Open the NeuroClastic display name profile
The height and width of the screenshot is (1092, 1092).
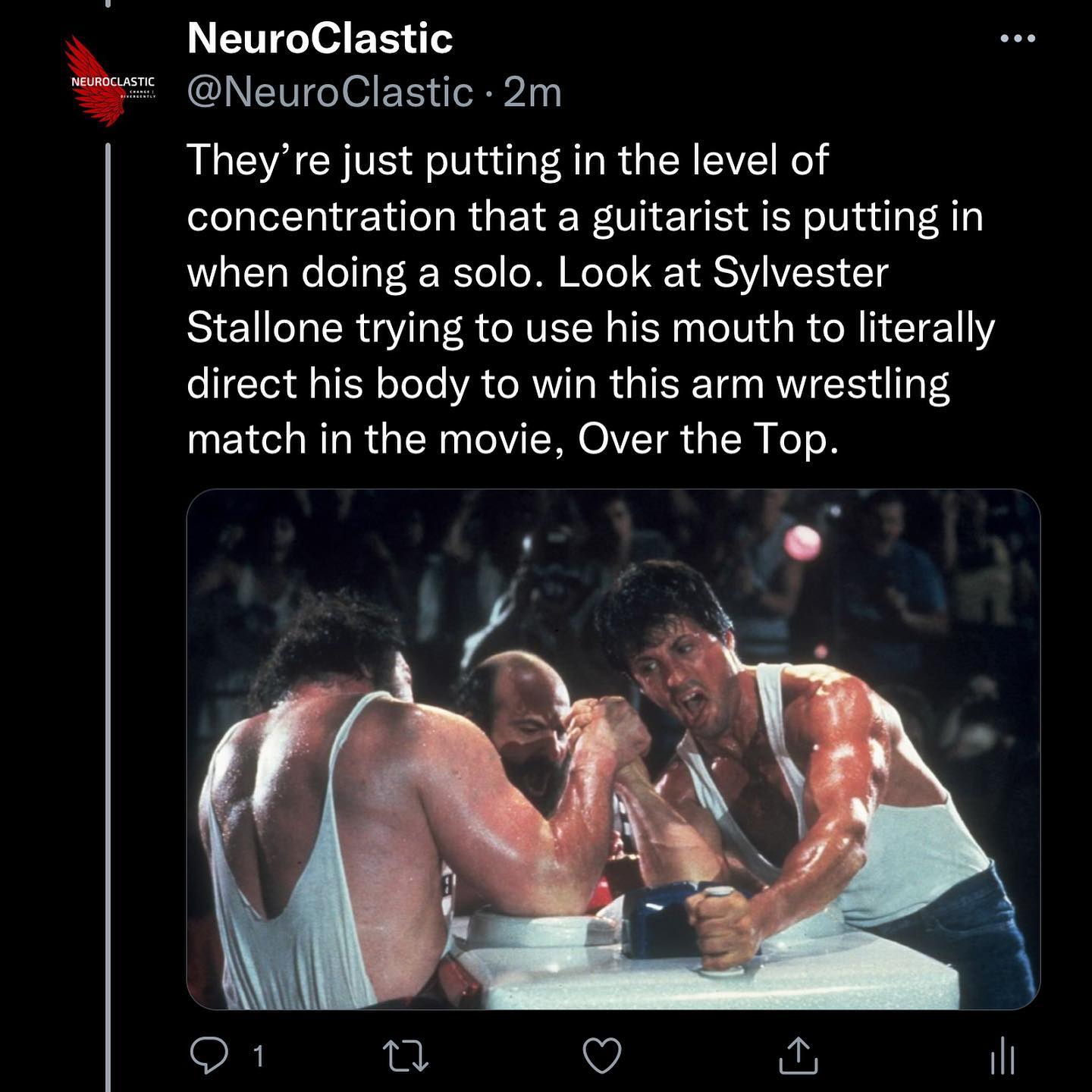[x=320, y=38]
